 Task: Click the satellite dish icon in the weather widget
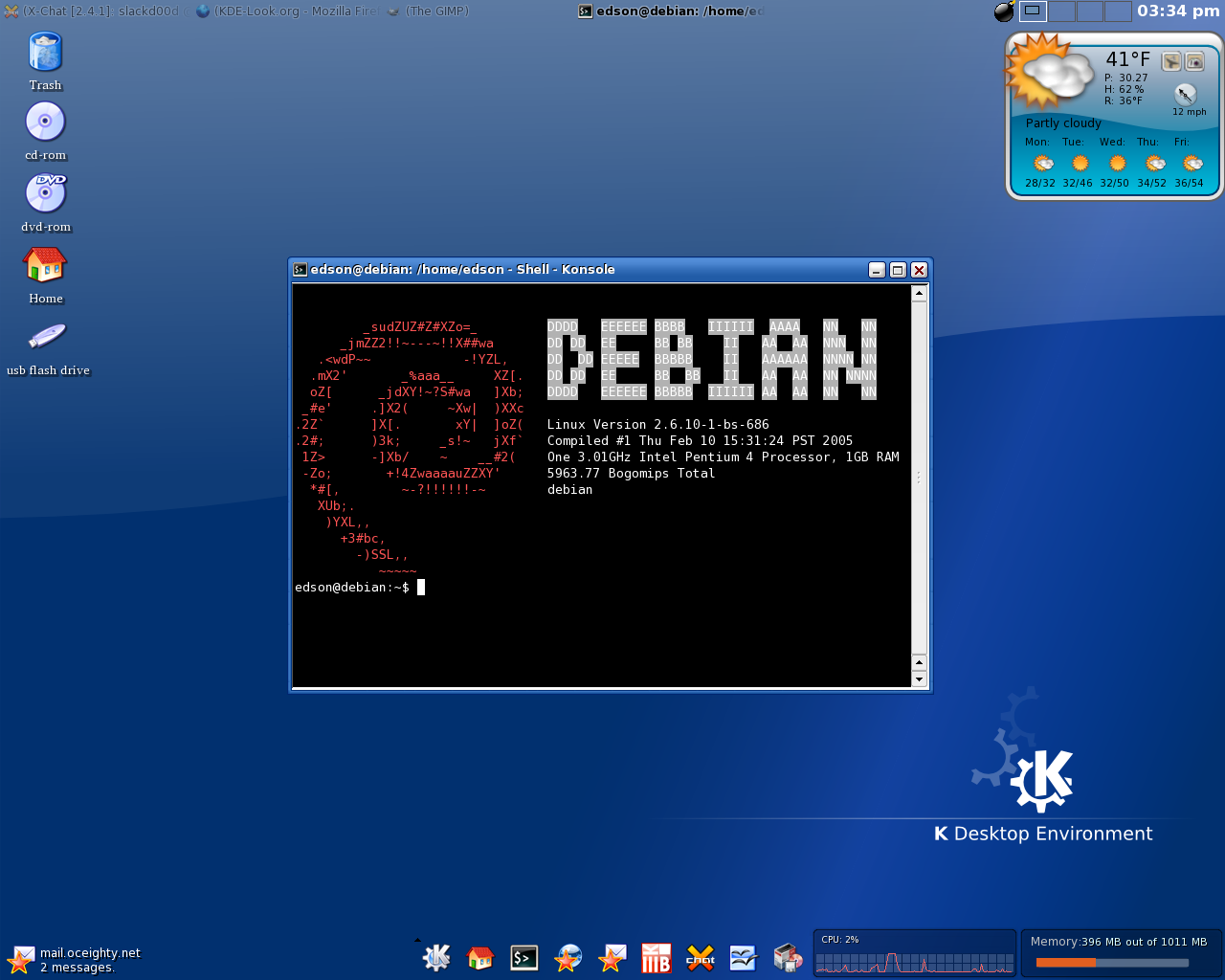(x=1171, y=62)
